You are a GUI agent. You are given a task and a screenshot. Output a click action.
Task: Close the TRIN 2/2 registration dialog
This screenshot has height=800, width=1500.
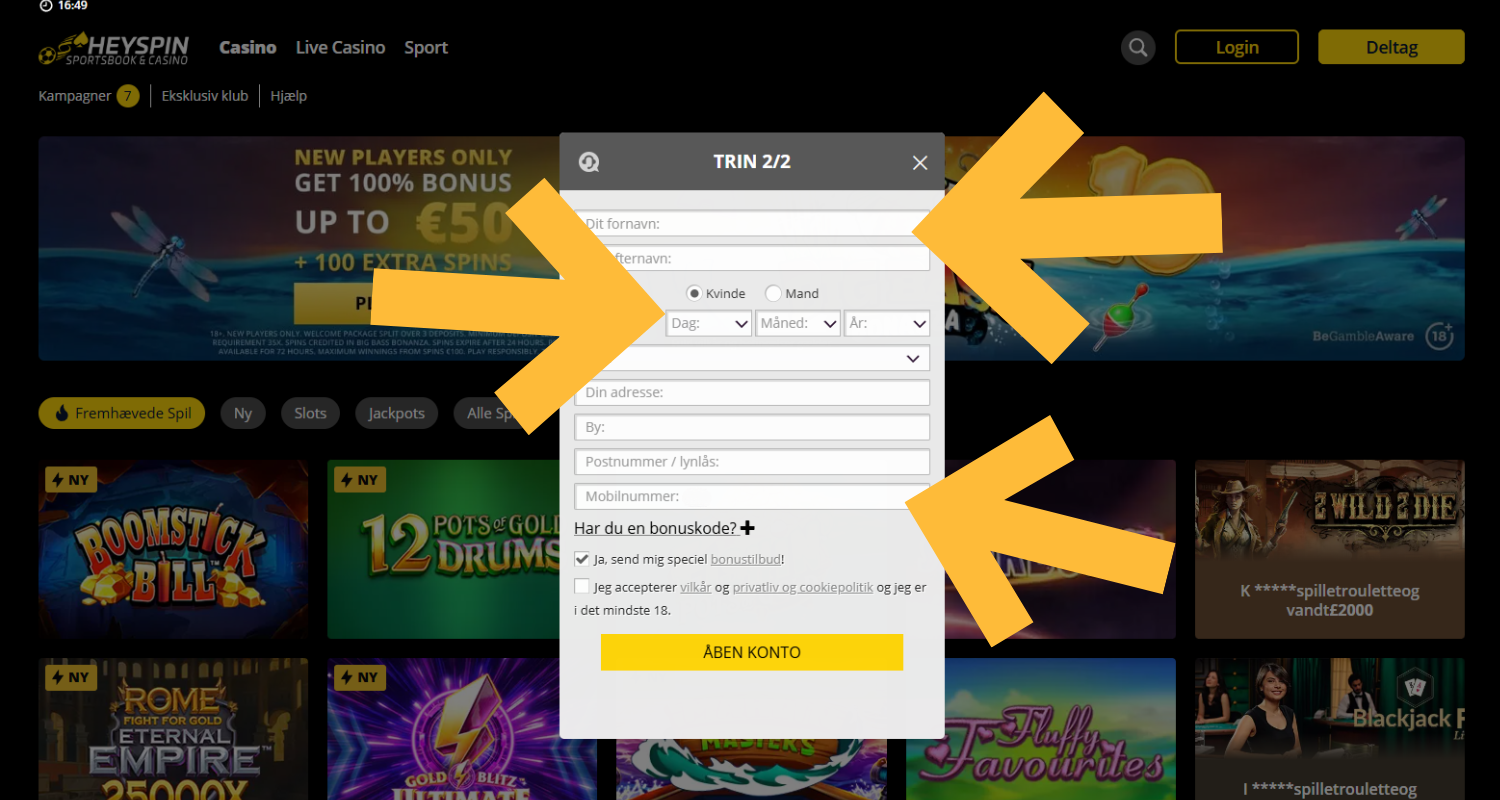(x=920, y=163)
